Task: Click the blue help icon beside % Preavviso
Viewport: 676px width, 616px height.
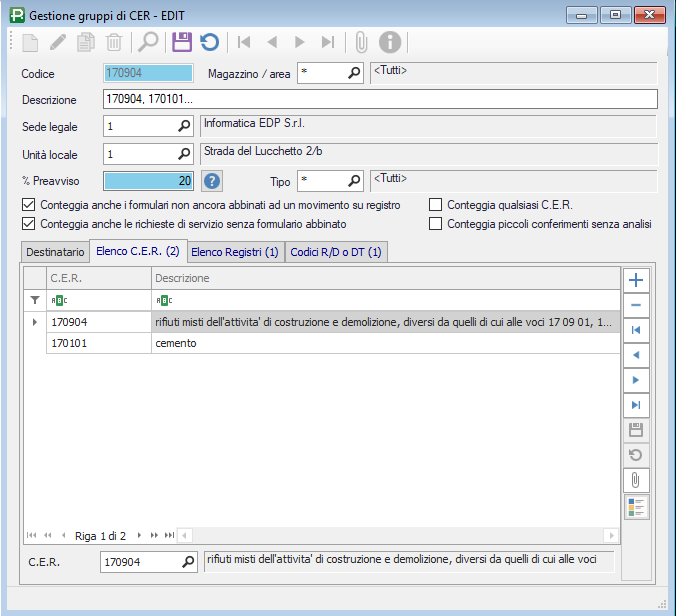Action: (x=212, y=181)
